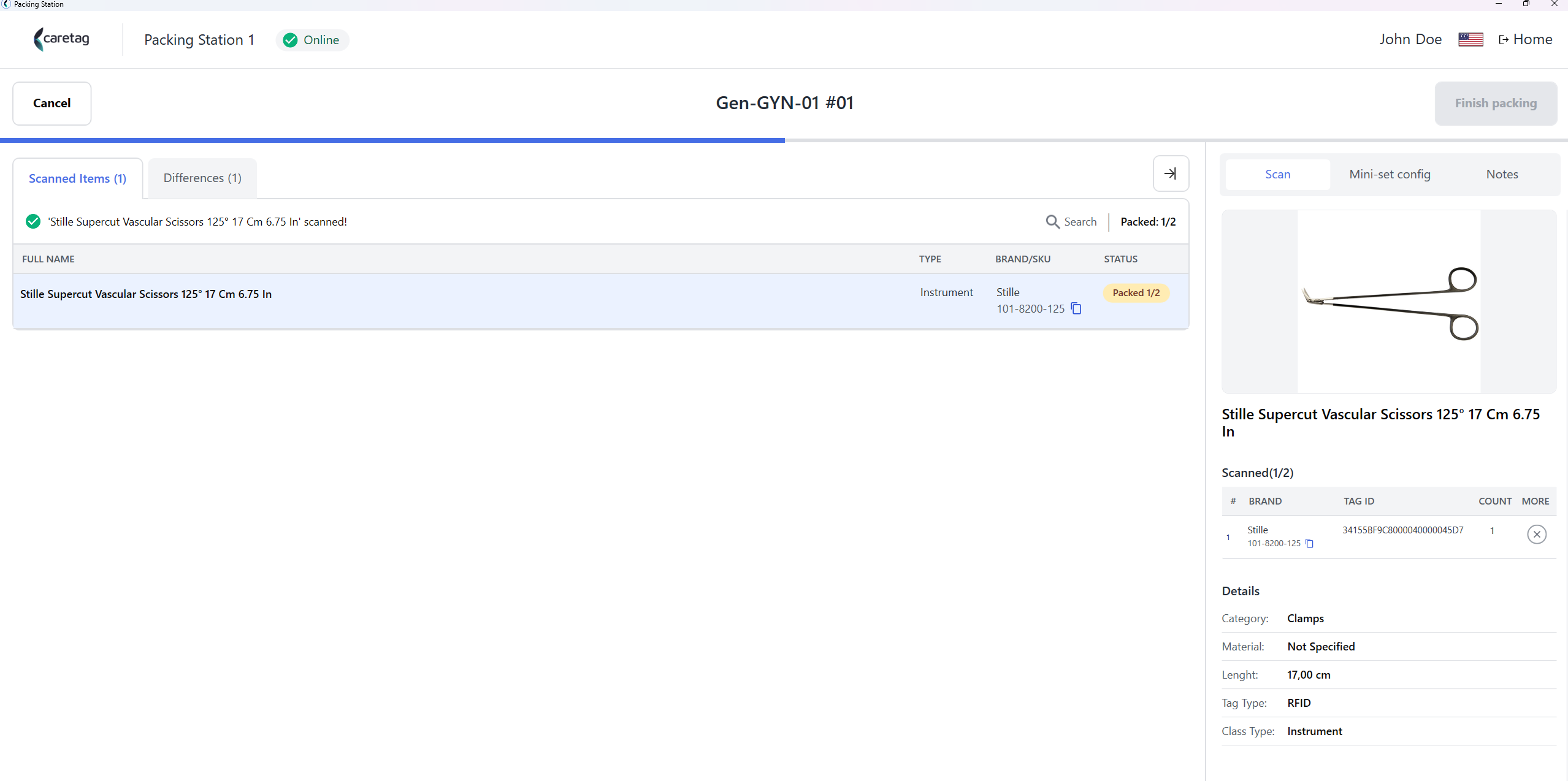Remove scanned tag with X icon

[x=1536, y=535]
